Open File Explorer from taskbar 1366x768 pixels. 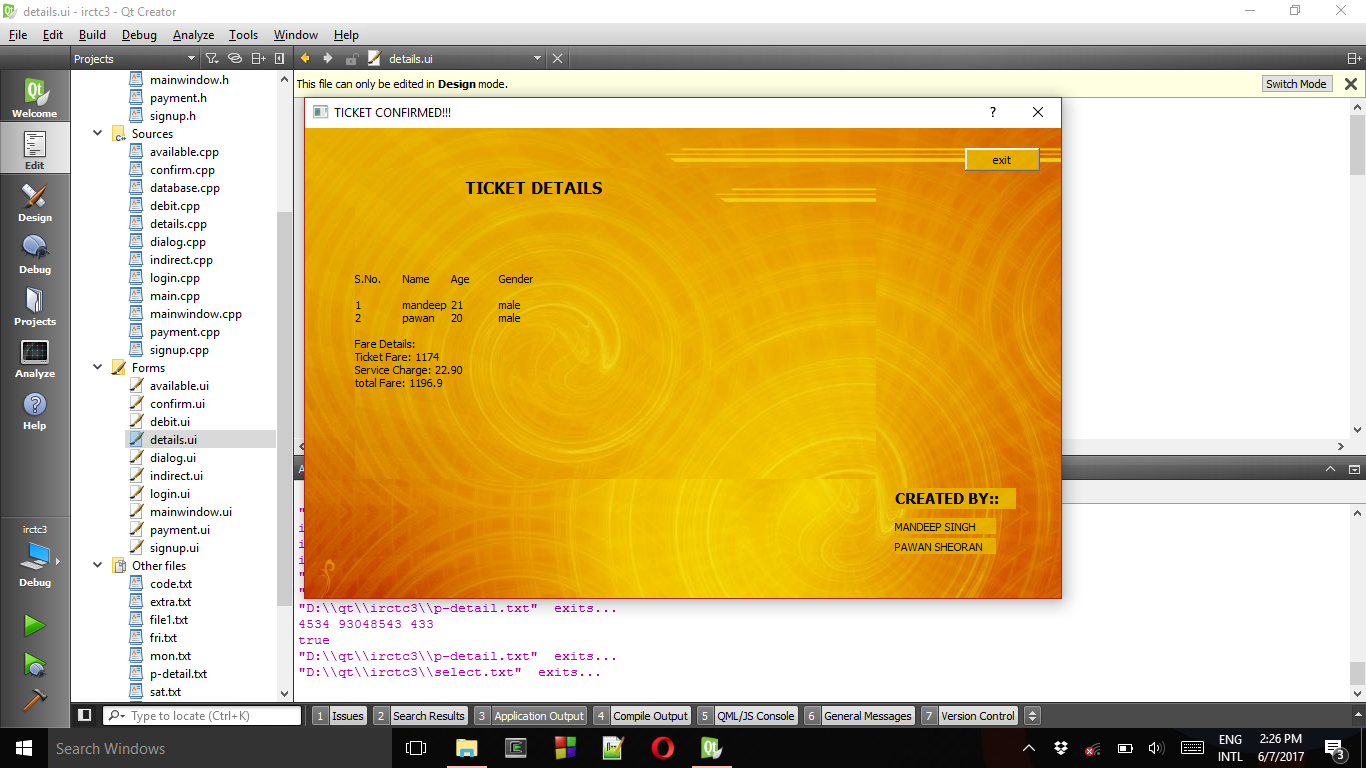(x=466, y=748)
